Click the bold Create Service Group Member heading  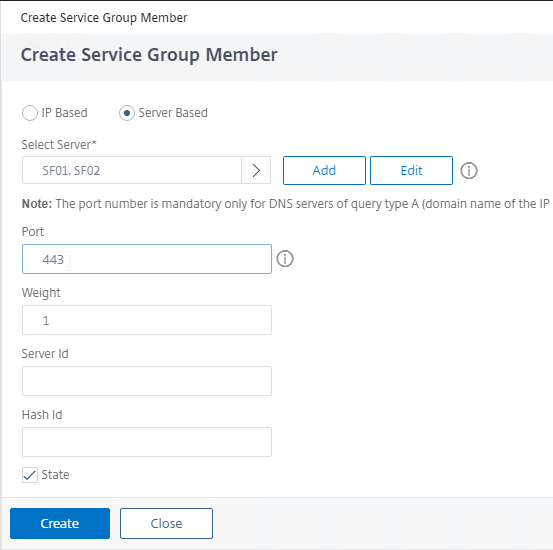pos(149,55)
